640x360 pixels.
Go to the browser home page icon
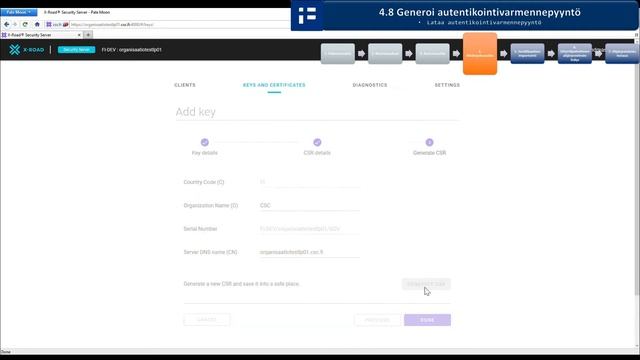coord(37,24)
